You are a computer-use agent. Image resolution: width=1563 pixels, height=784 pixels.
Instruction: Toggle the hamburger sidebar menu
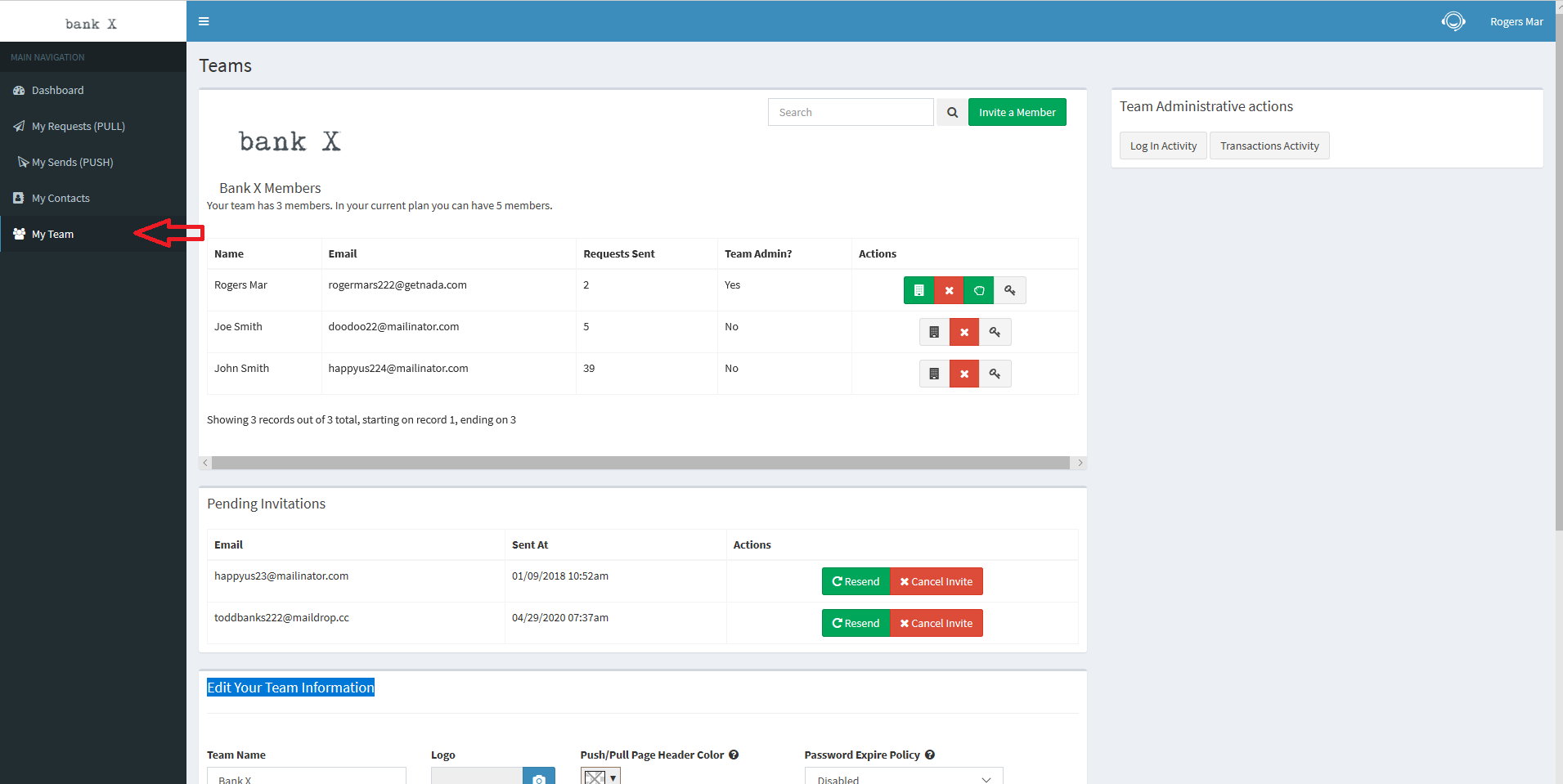(x=204, y=21)
